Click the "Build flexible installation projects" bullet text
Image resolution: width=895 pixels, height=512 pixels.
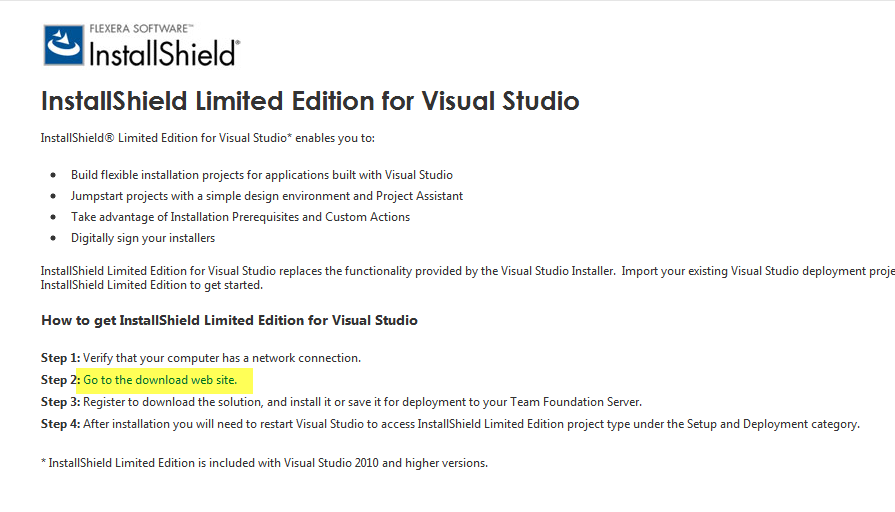262,175
